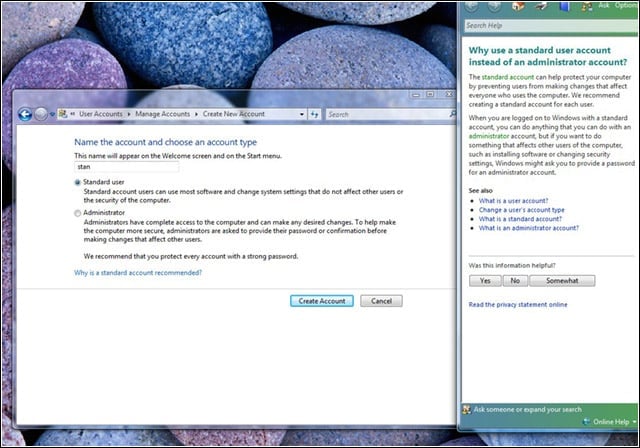Go to Help and Support home icon
This screenshot has width=640, height=448.
coord(518,6)
